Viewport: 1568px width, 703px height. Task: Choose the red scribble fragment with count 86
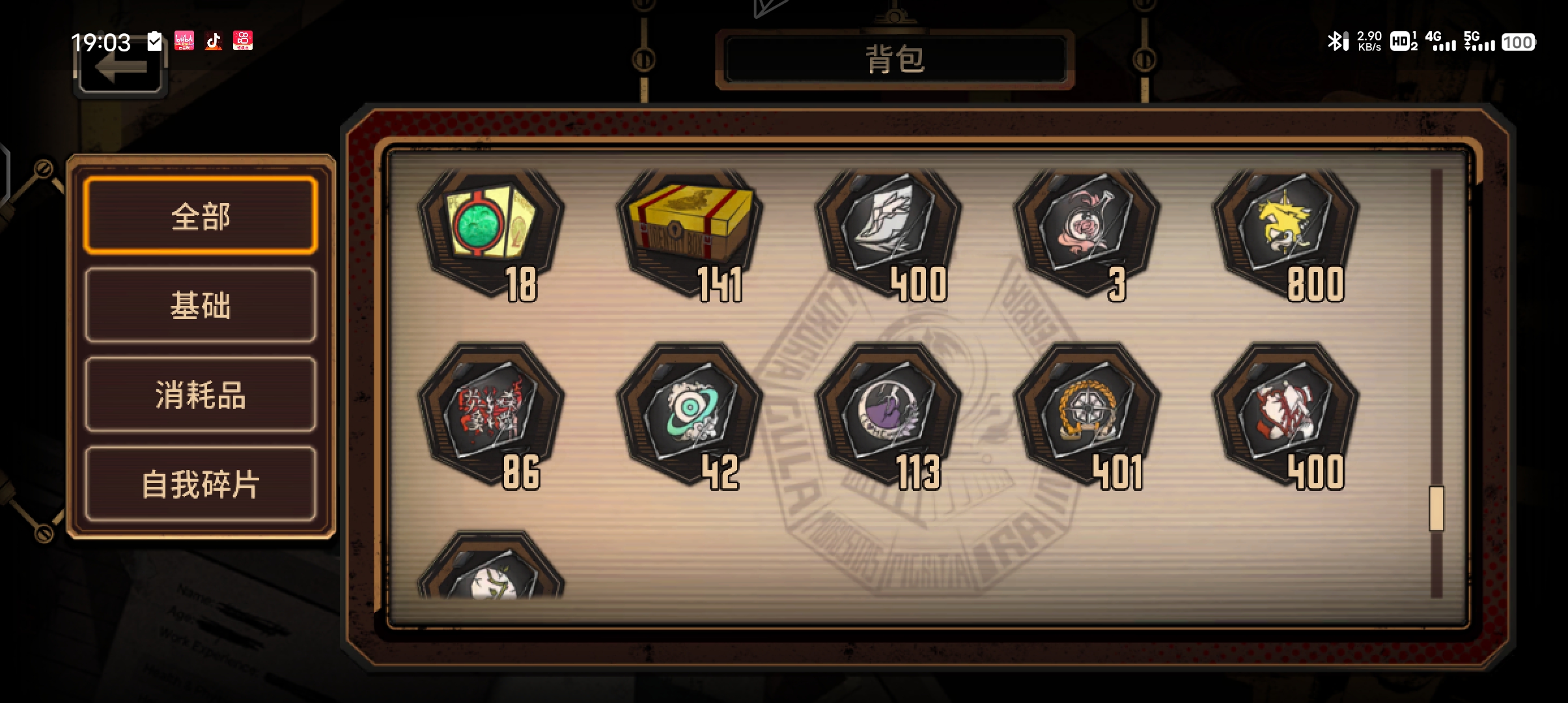492,417
